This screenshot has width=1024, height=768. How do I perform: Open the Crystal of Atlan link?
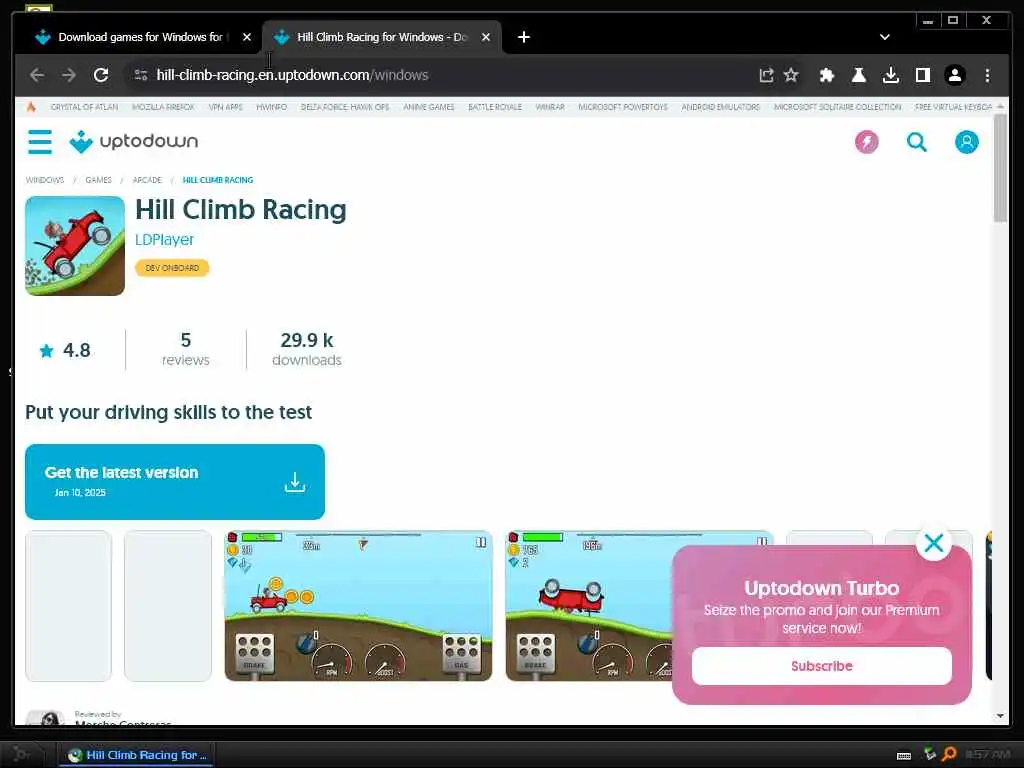coord(84,107)
